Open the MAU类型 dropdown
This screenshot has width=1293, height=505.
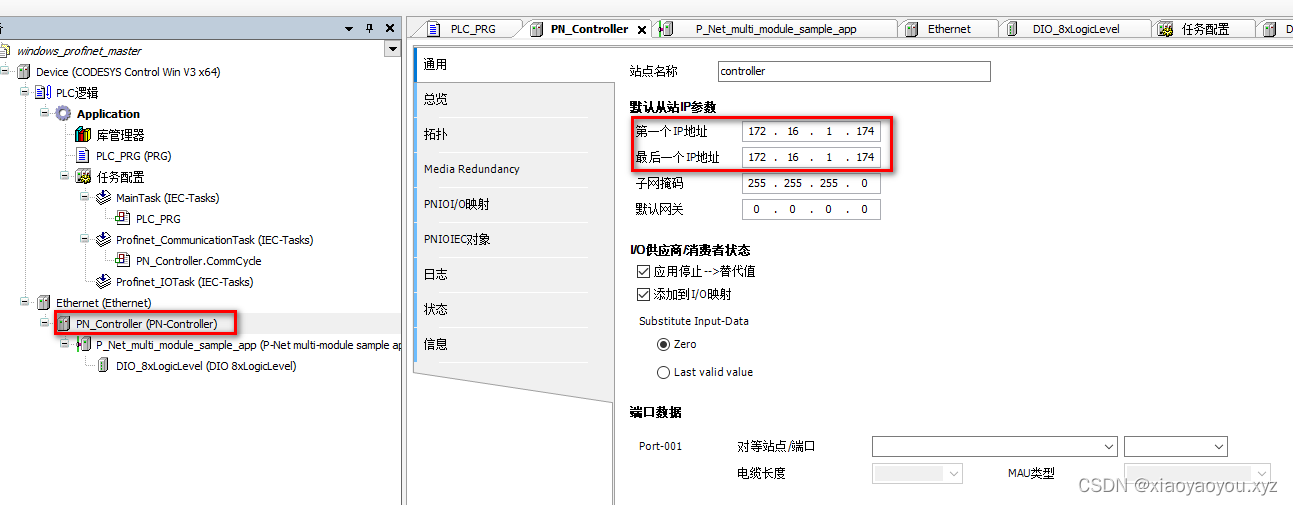coord(1261,473)
